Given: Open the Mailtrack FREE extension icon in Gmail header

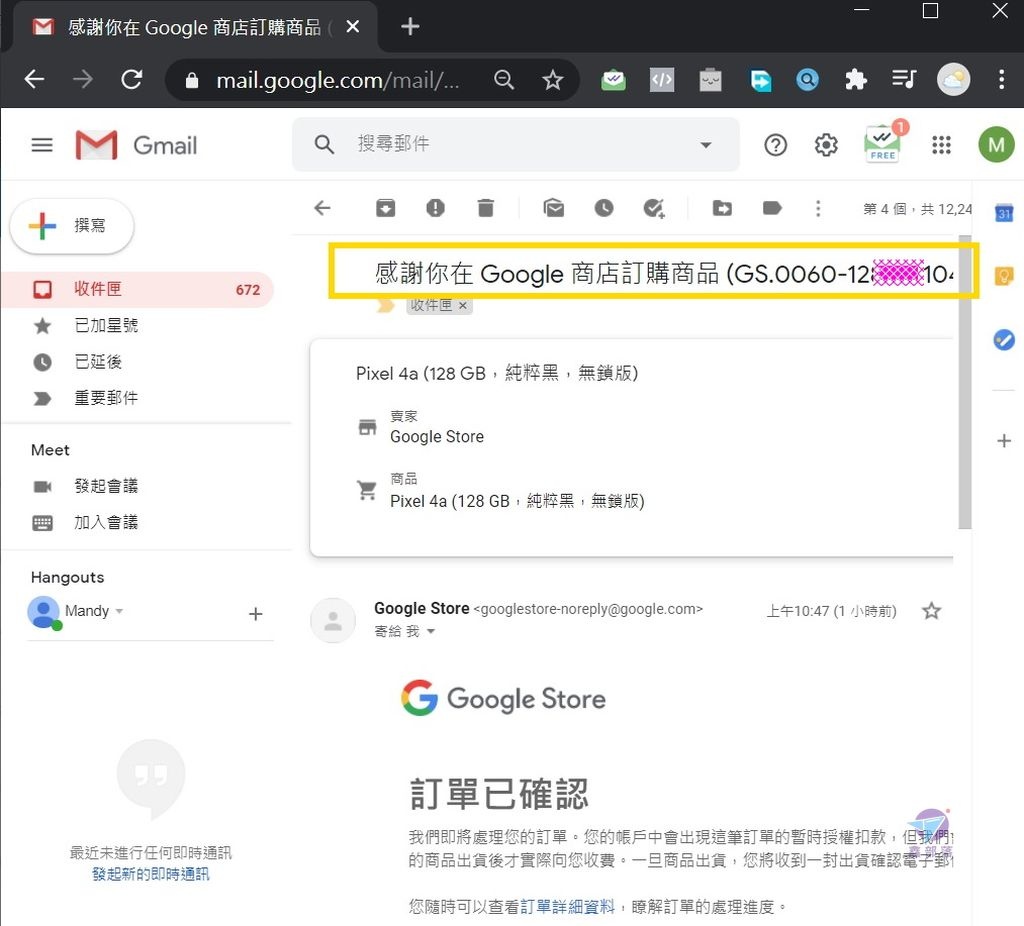Looking at the screenshot, I should pos(884,142).
